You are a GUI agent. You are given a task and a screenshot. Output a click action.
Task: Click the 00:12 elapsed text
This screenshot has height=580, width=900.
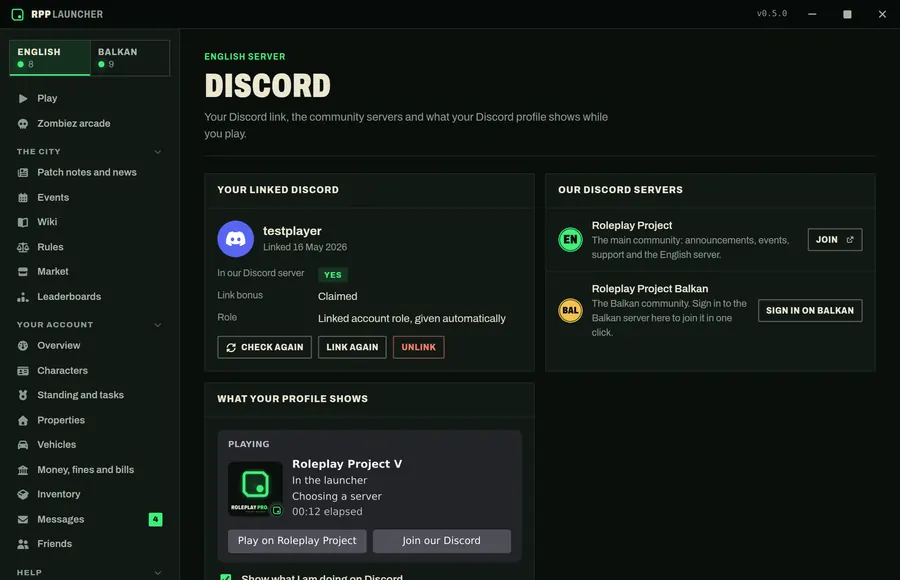click(x=327, y=512)
